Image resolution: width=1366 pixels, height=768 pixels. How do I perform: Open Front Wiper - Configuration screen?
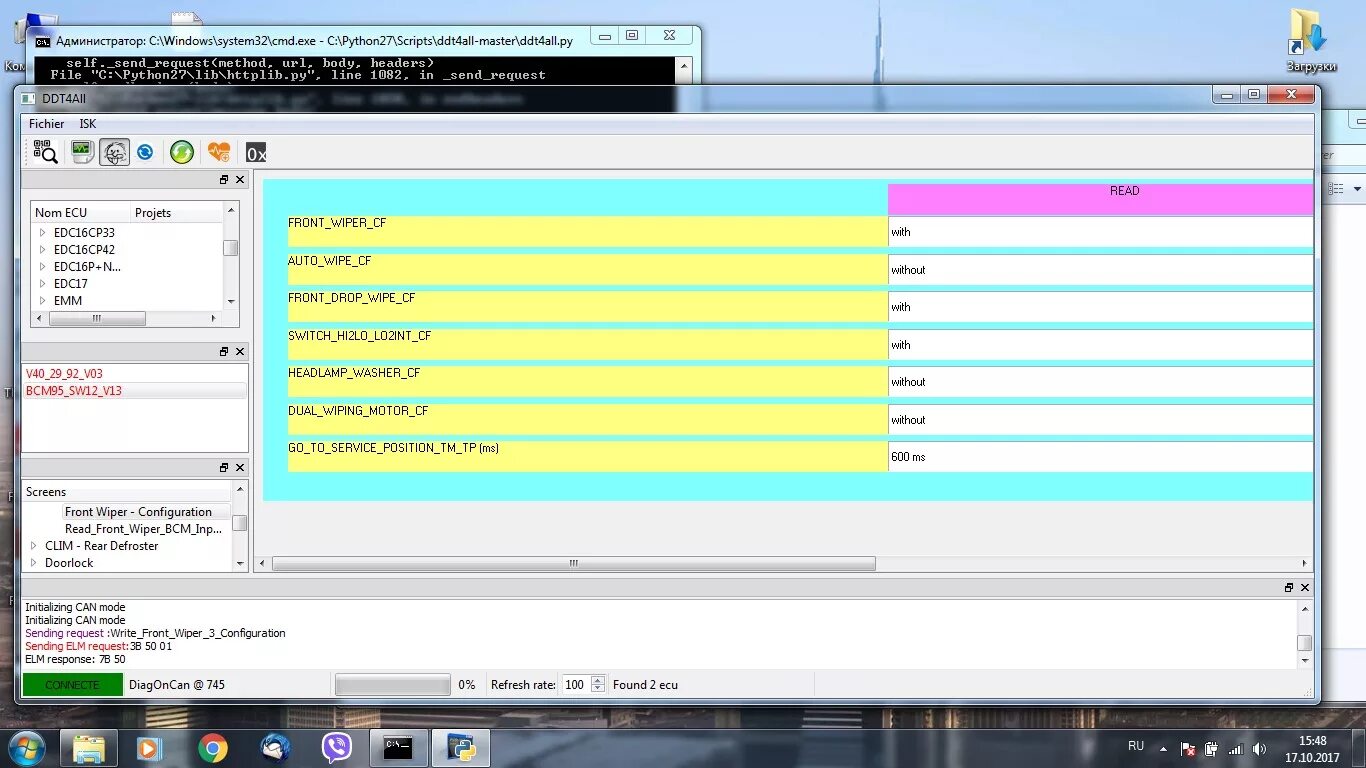138,512
